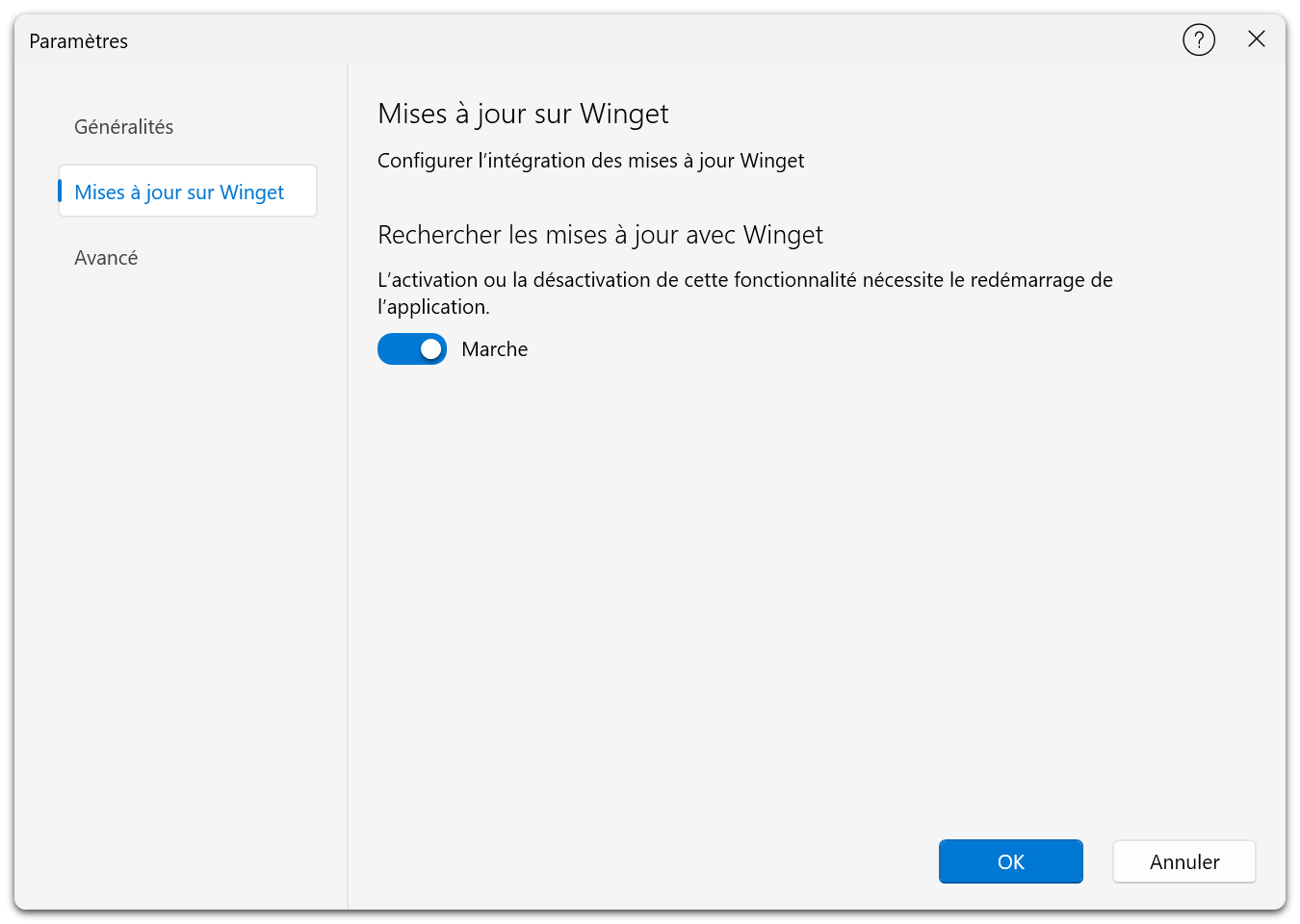Select the Mises à jour sur Winget tab
The width and height of the screenshot is (1300, 924).
pyautogui.click(x=188, y=192)
